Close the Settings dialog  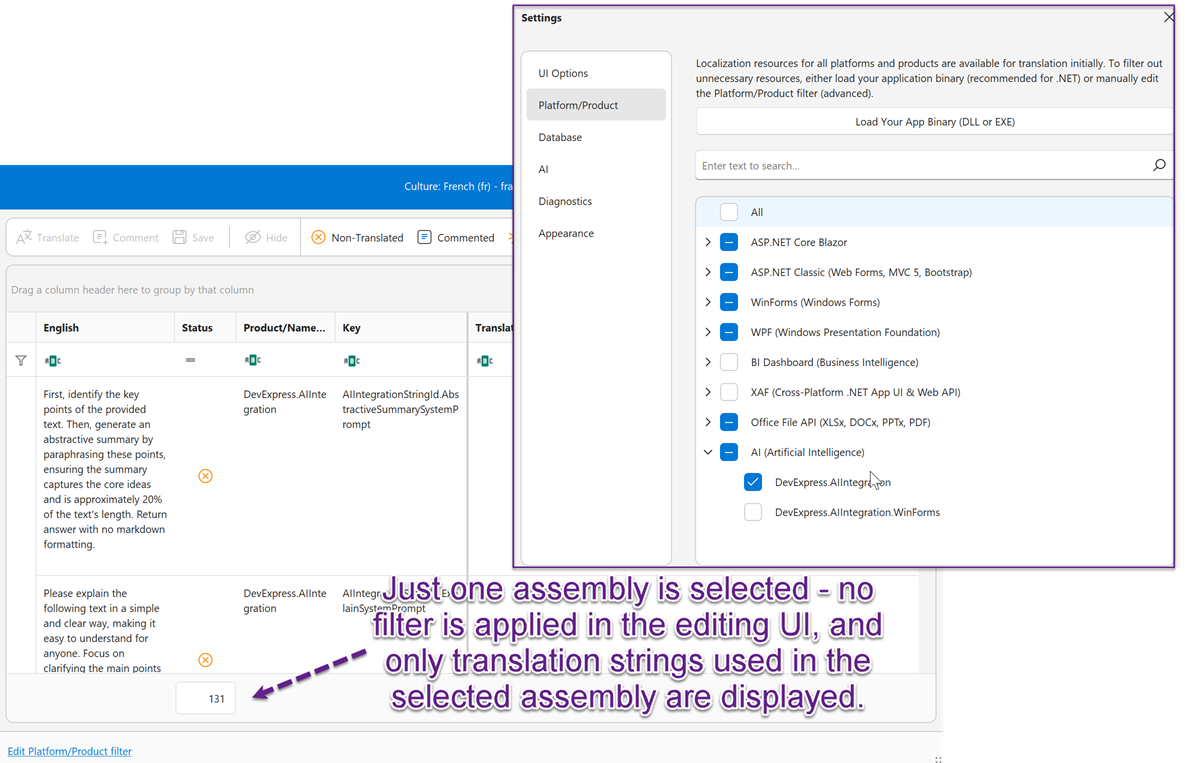pos(1169,17)
